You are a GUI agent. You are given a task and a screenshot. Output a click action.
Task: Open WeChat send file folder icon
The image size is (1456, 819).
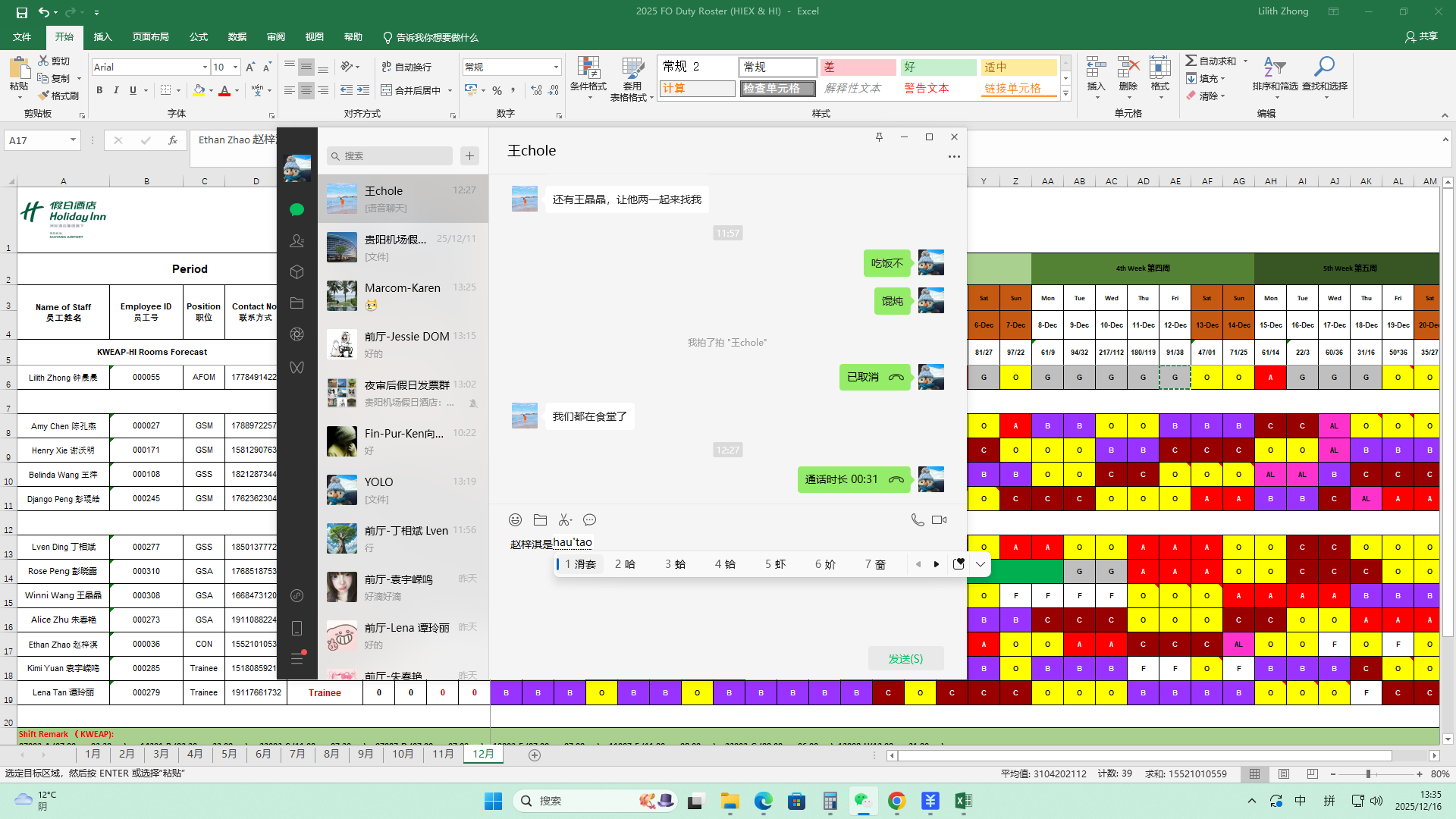tap(540, 520)
